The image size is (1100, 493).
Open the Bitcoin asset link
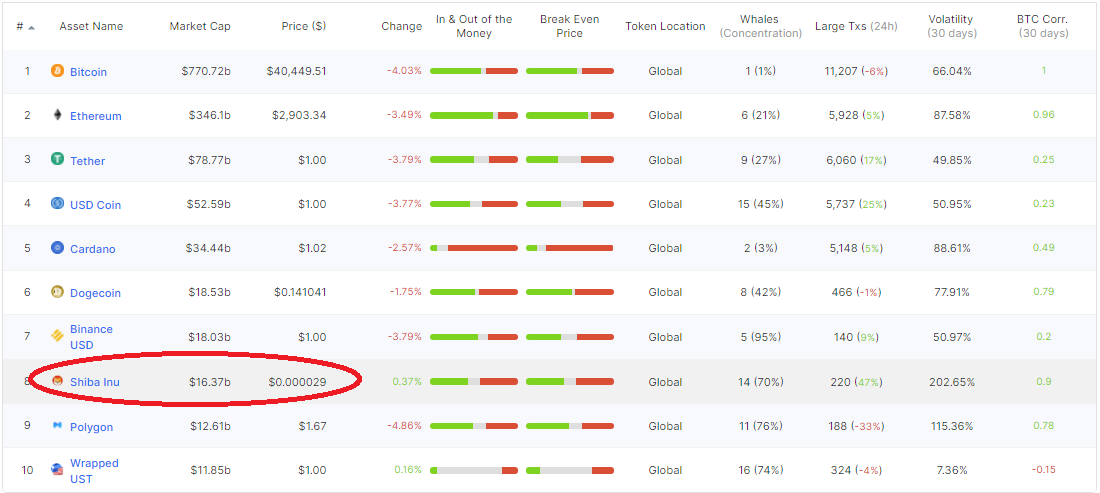(88, 72)
